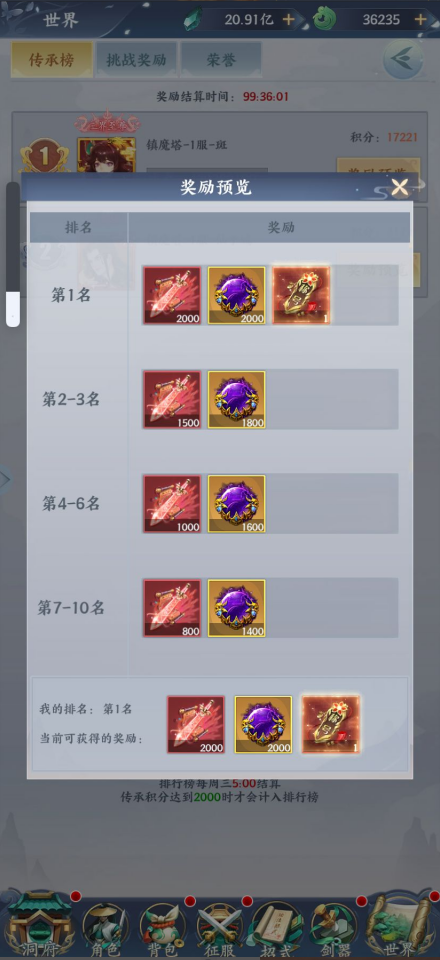Add more green jade currency with plus
The height and width of the screenshot is (960, 440).
[x=288, y=20]
